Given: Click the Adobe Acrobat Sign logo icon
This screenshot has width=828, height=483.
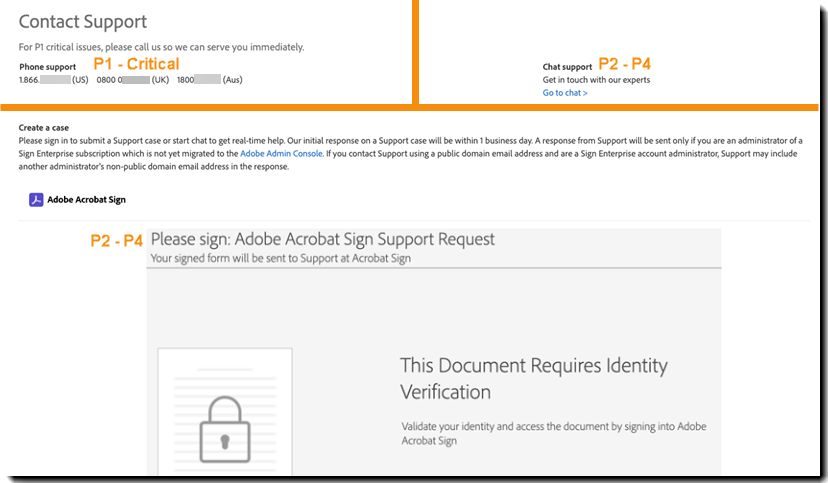Looking at the screenshot, I should coord(36,200).
